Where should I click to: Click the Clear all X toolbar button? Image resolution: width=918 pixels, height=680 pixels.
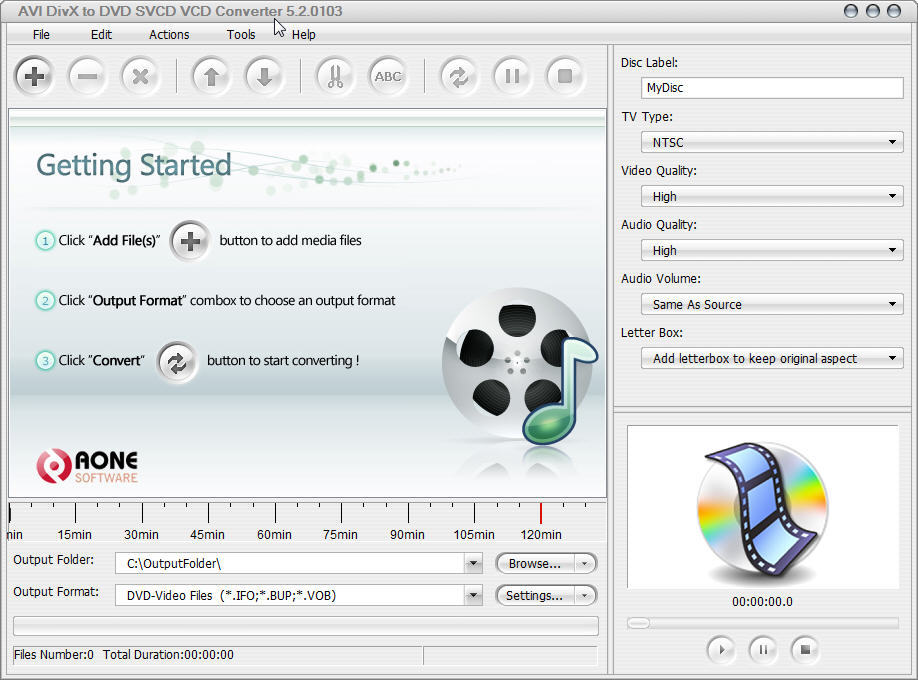(140, 76)
